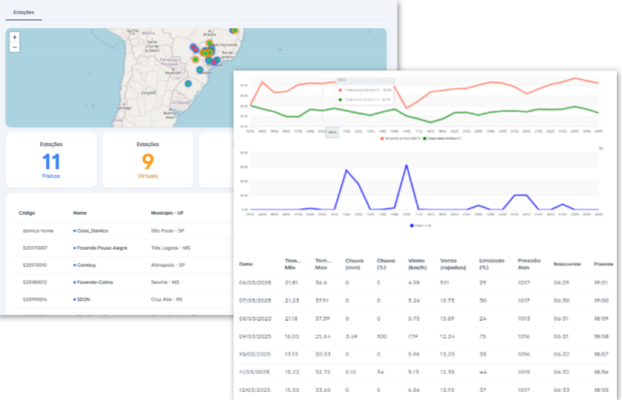Select the 9 Virtuais stations card

147,160
